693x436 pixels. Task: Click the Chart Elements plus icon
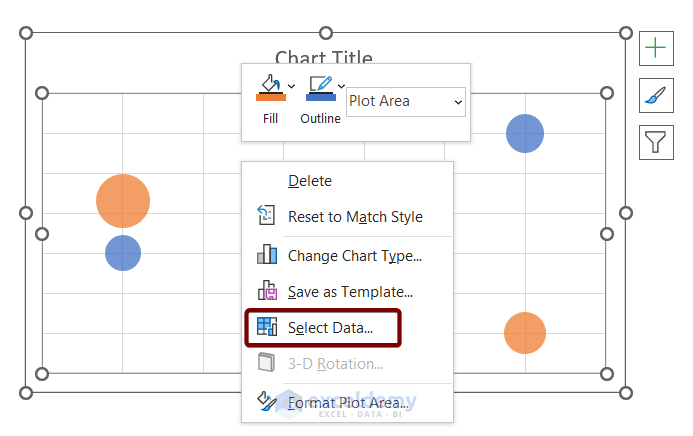coord(655,47)
